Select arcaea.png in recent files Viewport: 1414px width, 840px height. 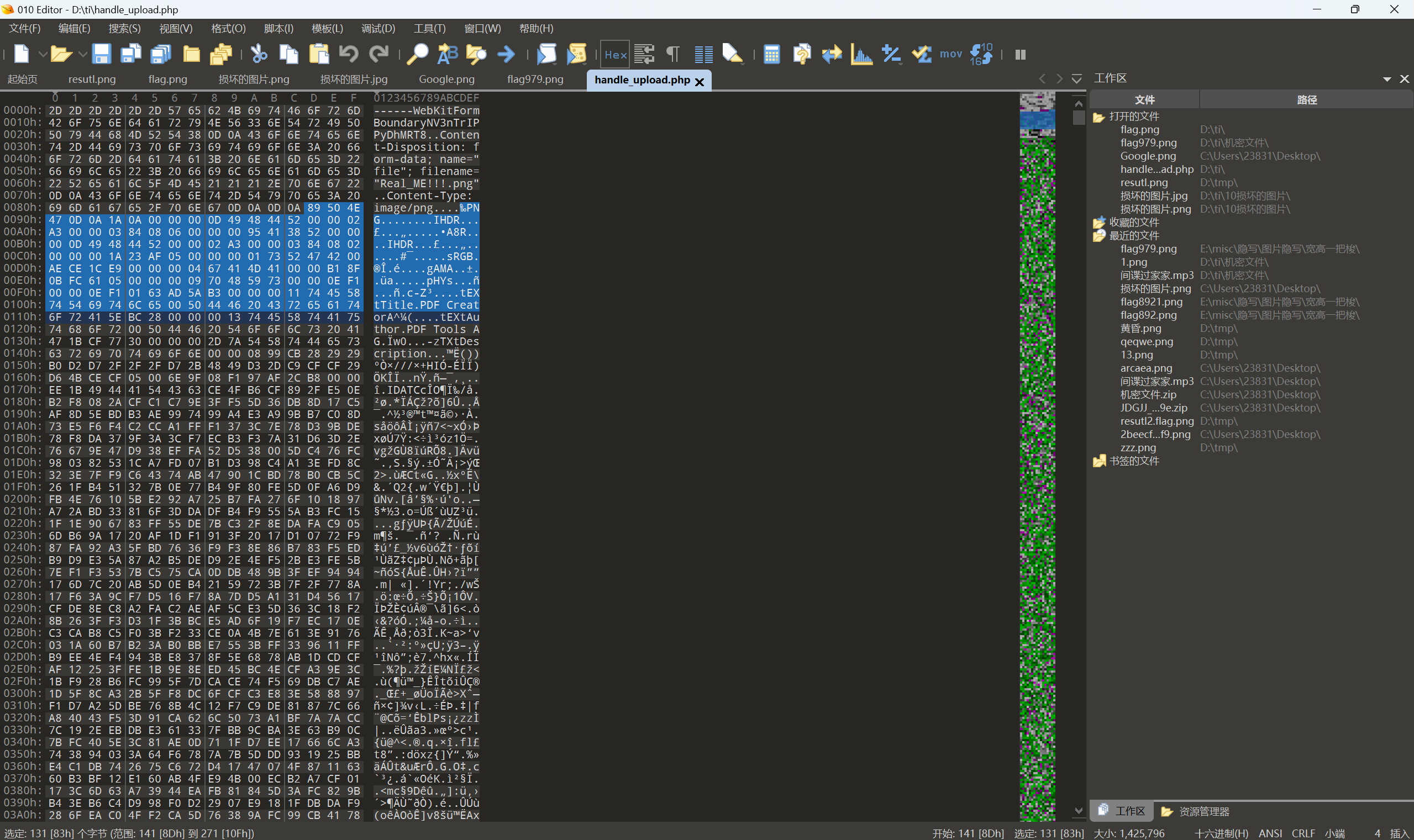1146,368
